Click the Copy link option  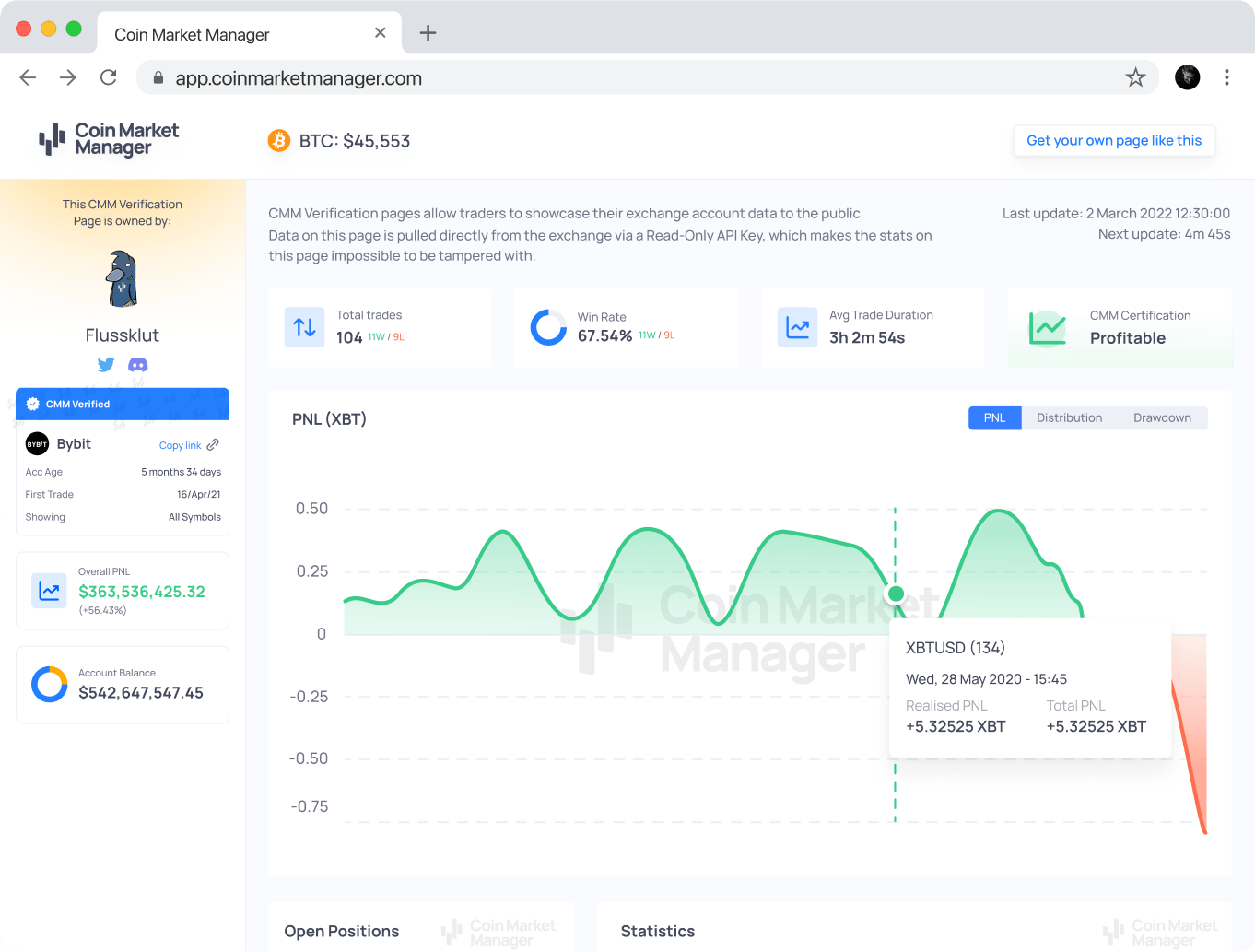point(181,445)
